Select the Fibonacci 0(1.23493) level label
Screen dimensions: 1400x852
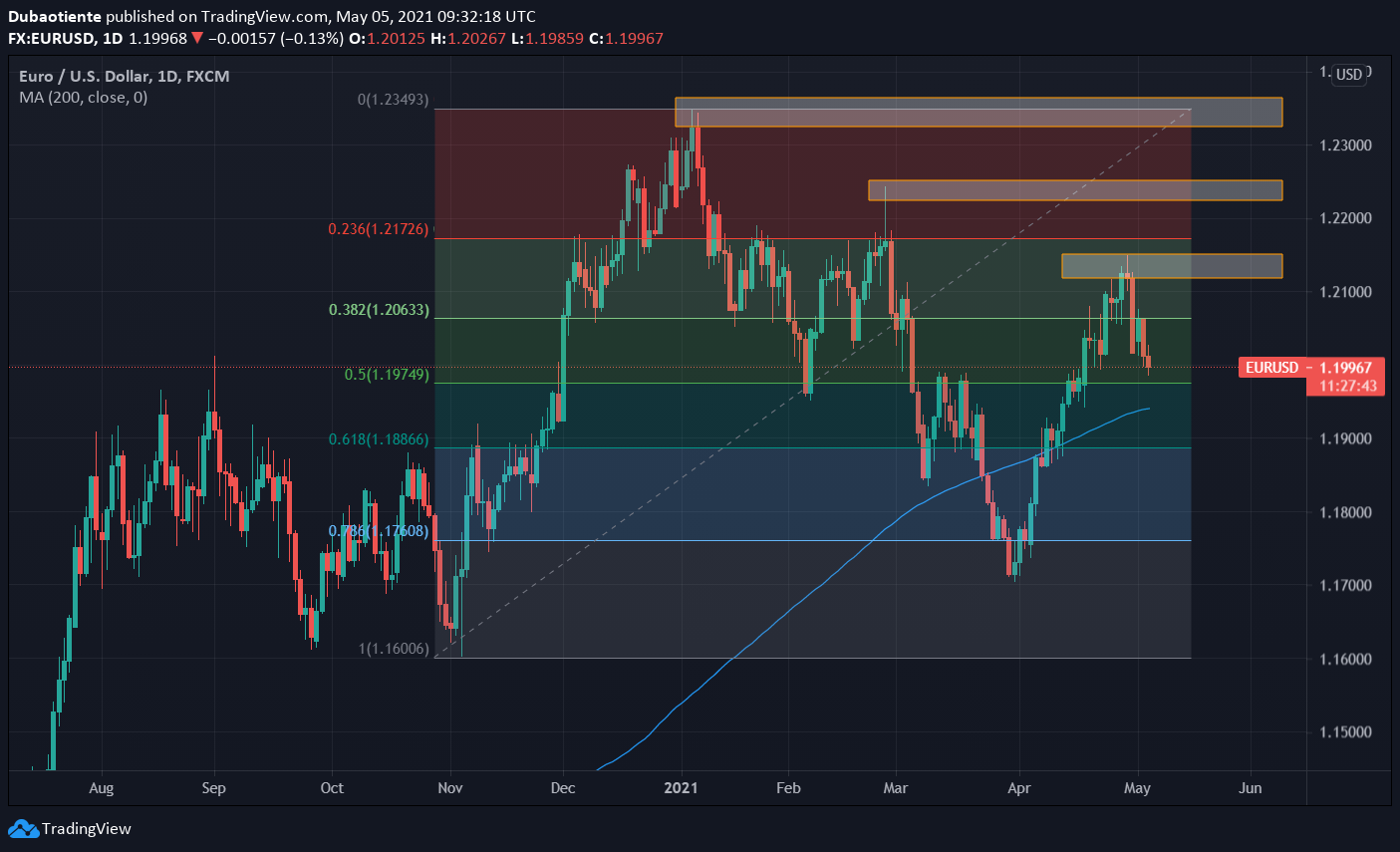click(x=394, y=100)
